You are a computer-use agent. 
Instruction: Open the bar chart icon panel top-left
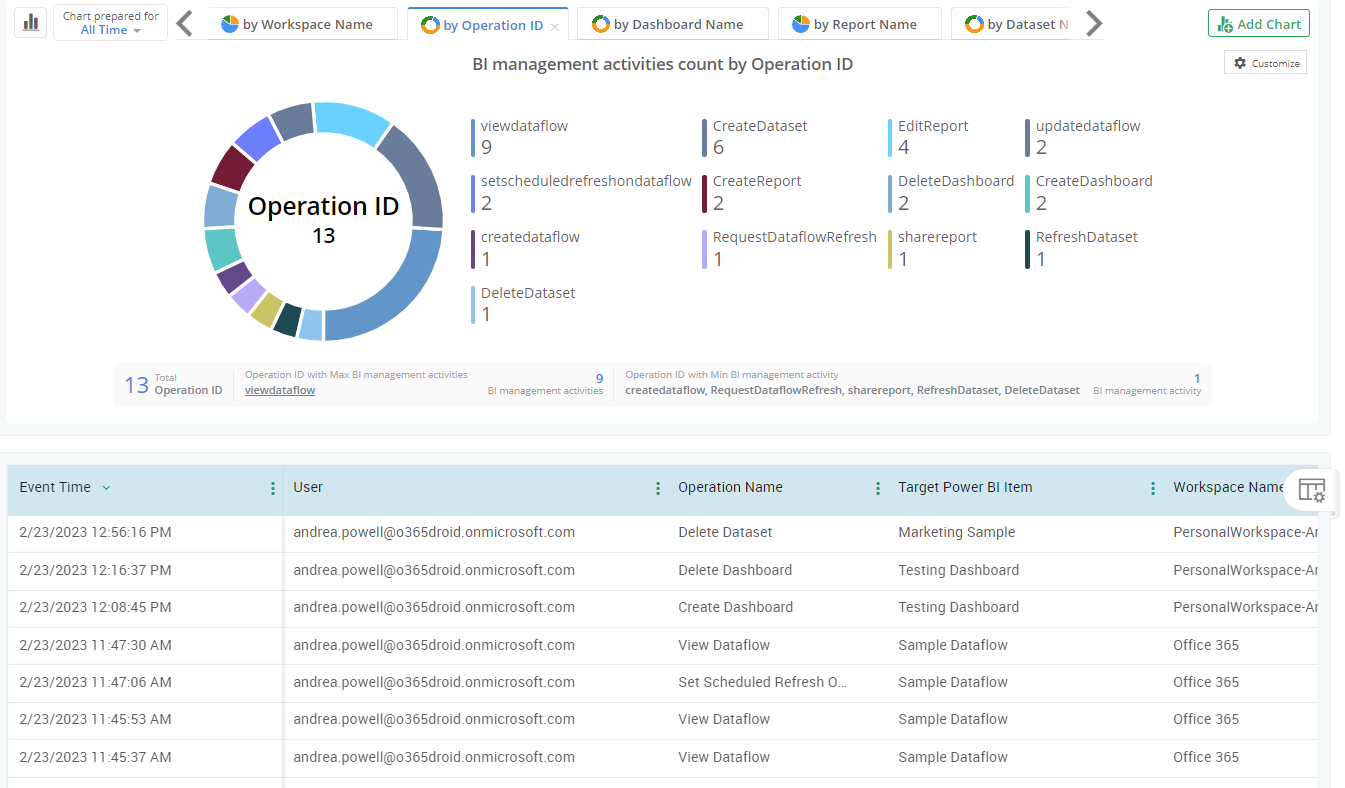[29, 22]
